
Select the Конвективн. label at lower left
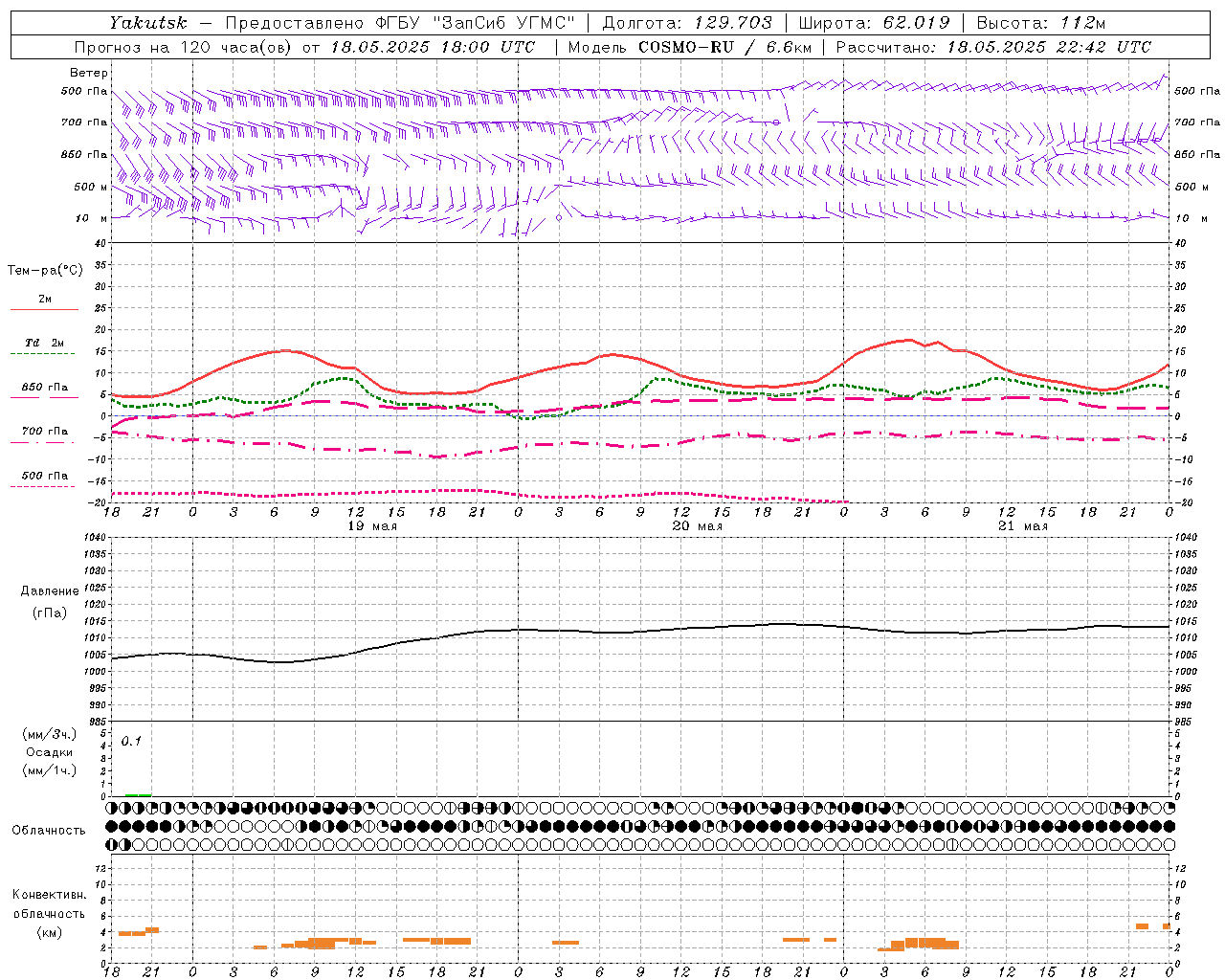50,895
